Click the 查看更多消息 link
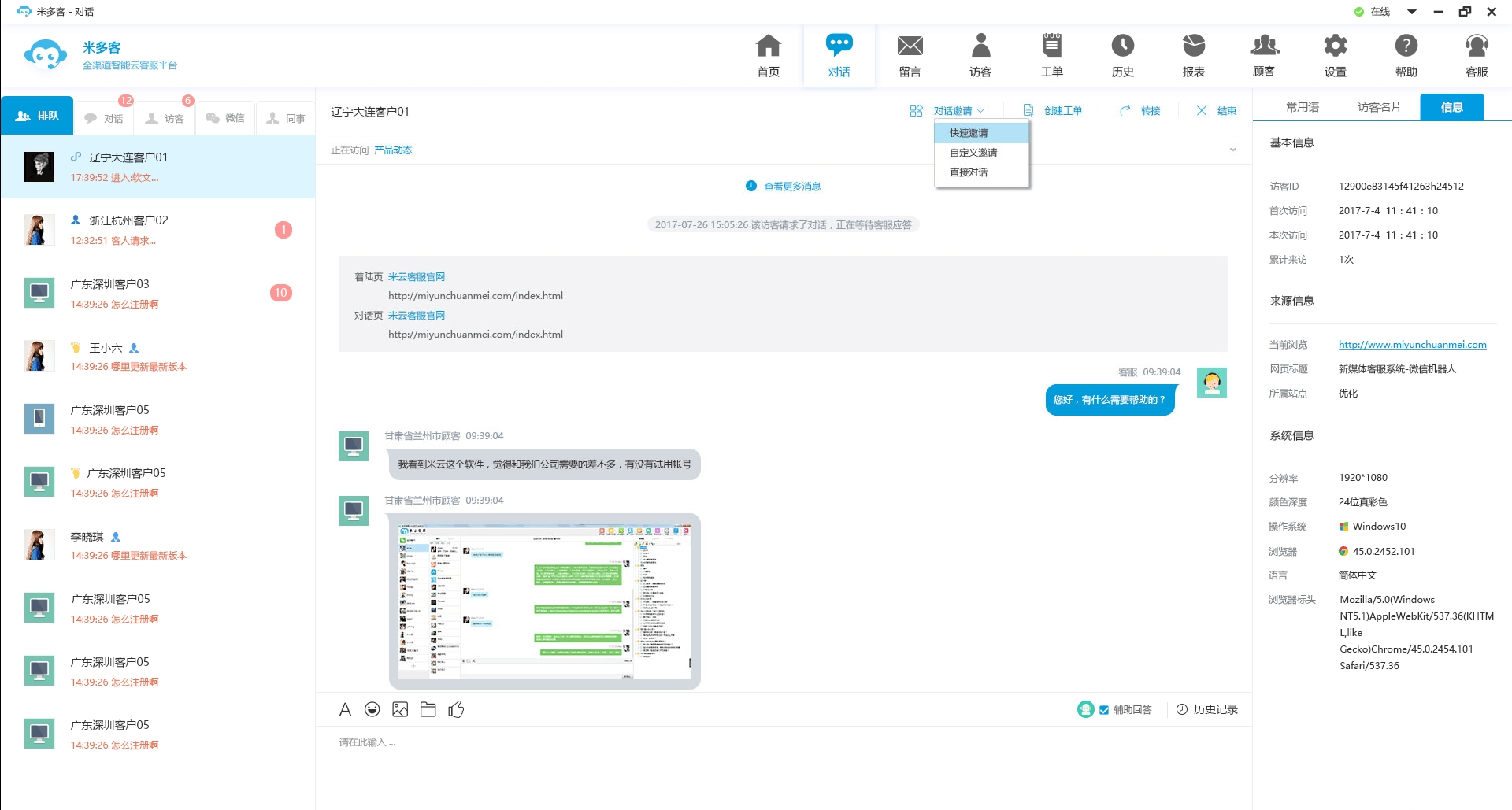Viewport: 1512px width, 810px height. [x=791, y=187]
